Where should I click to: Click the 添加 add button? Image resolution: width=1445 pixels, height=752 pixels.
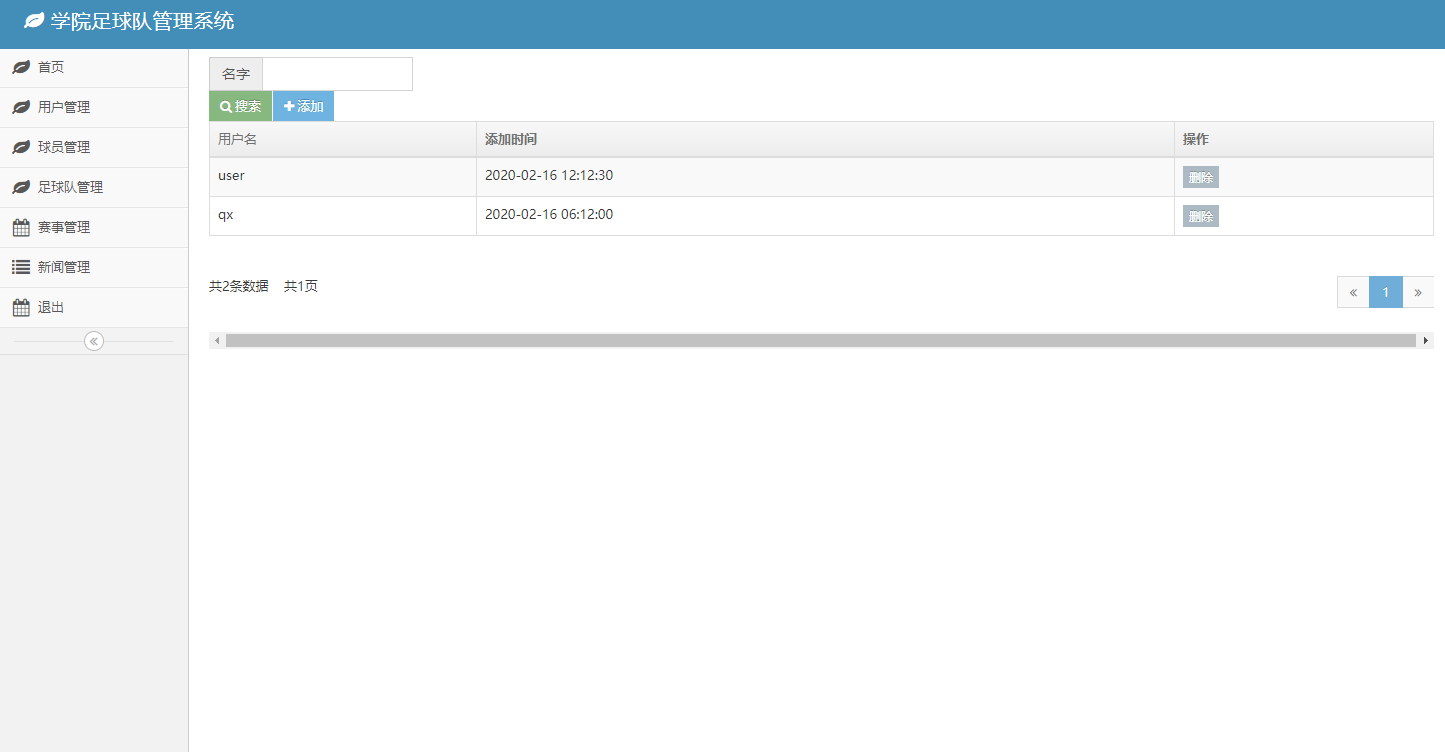click(303, 106)
